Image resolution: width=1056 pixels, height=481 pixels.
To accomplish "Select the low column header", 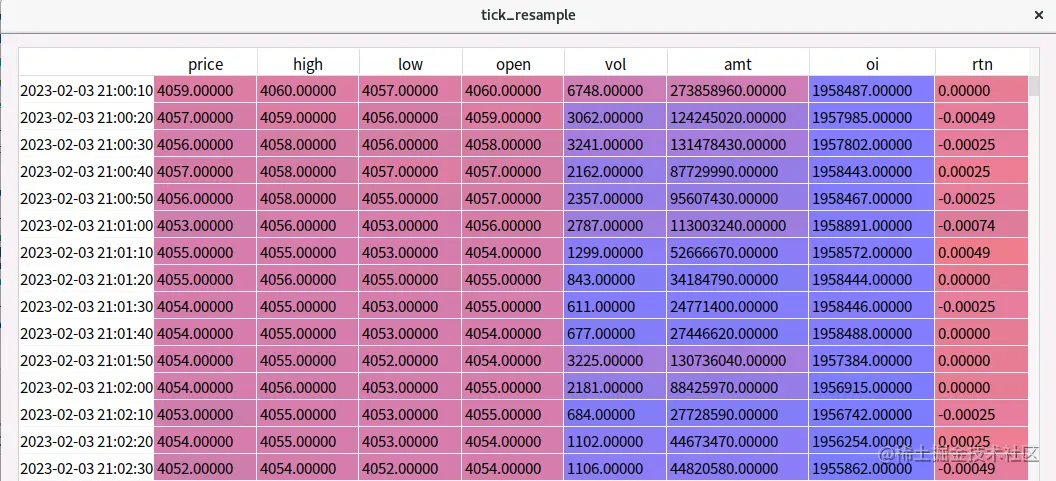I will coord(410,63).
